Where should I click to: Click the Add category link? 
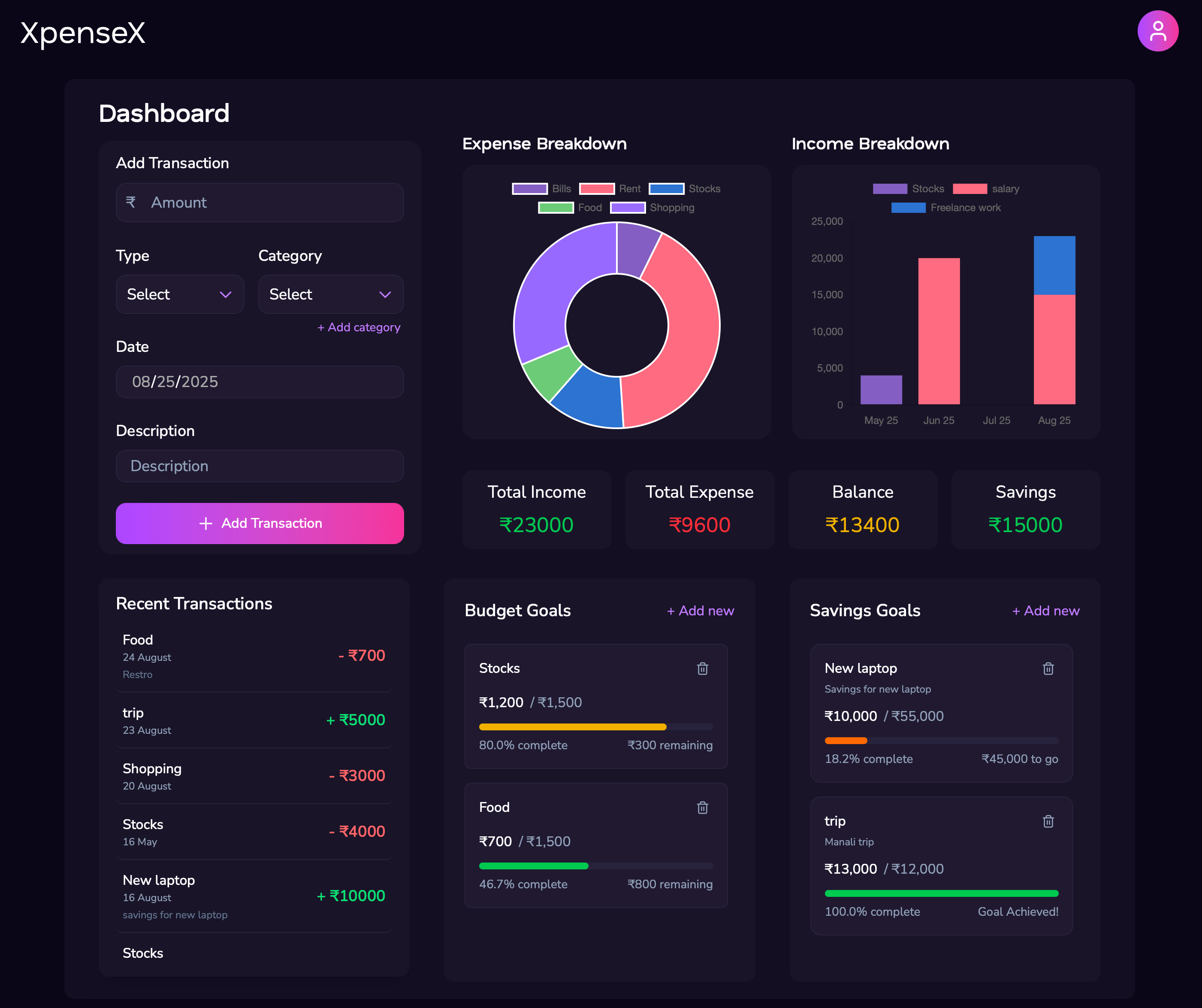(x=359, y=327)
